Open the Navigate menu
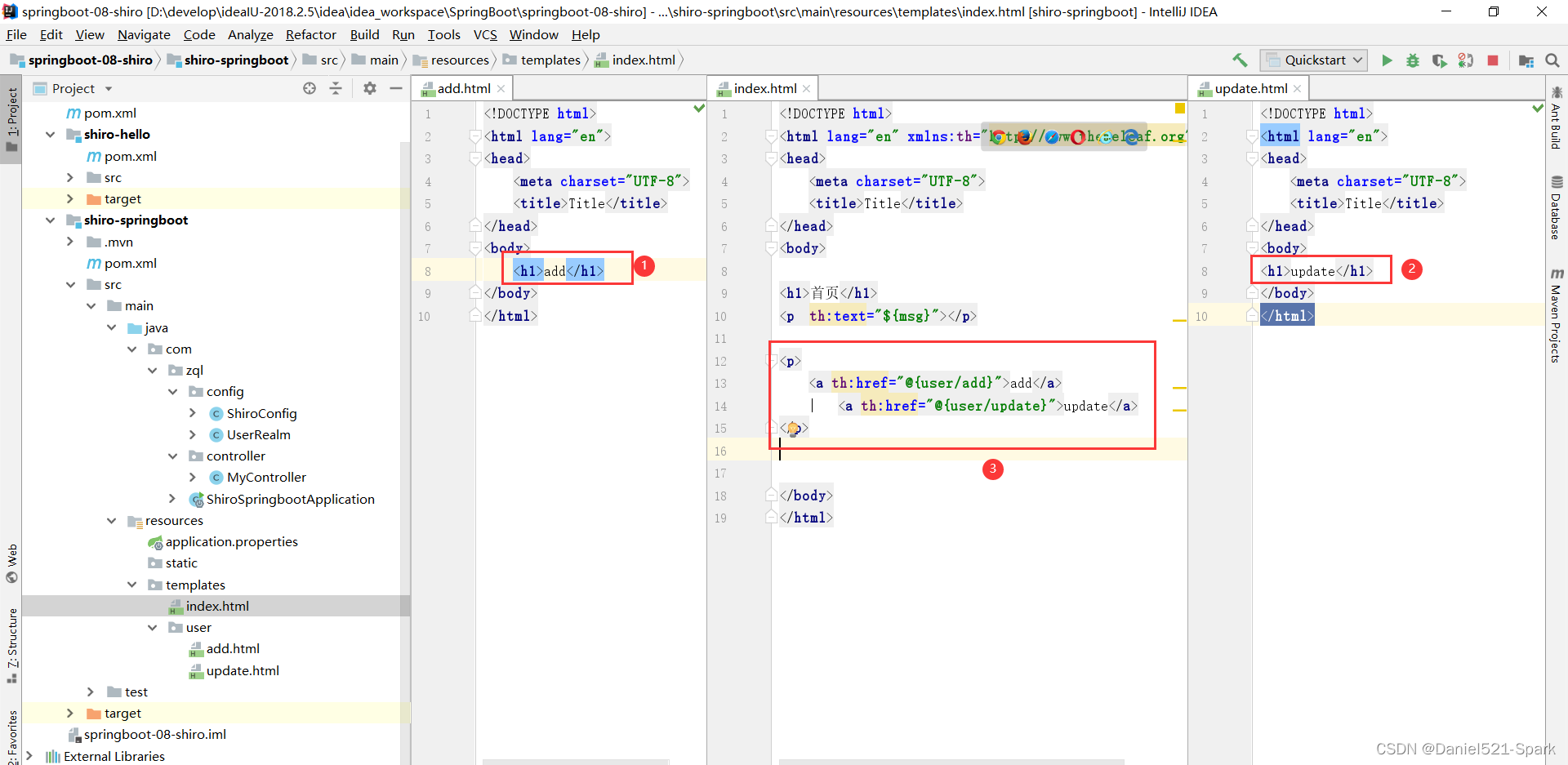Screen dimensions: 1568x765 tap(144, 34)
